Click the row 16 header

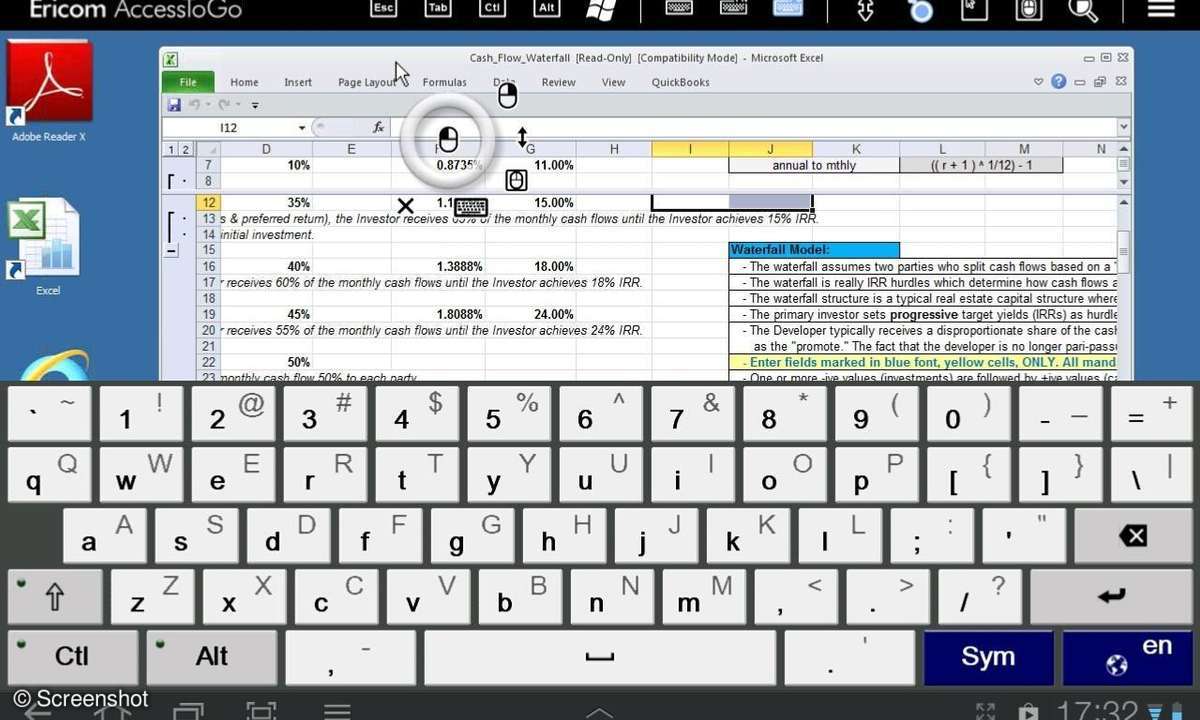[208, 266]
